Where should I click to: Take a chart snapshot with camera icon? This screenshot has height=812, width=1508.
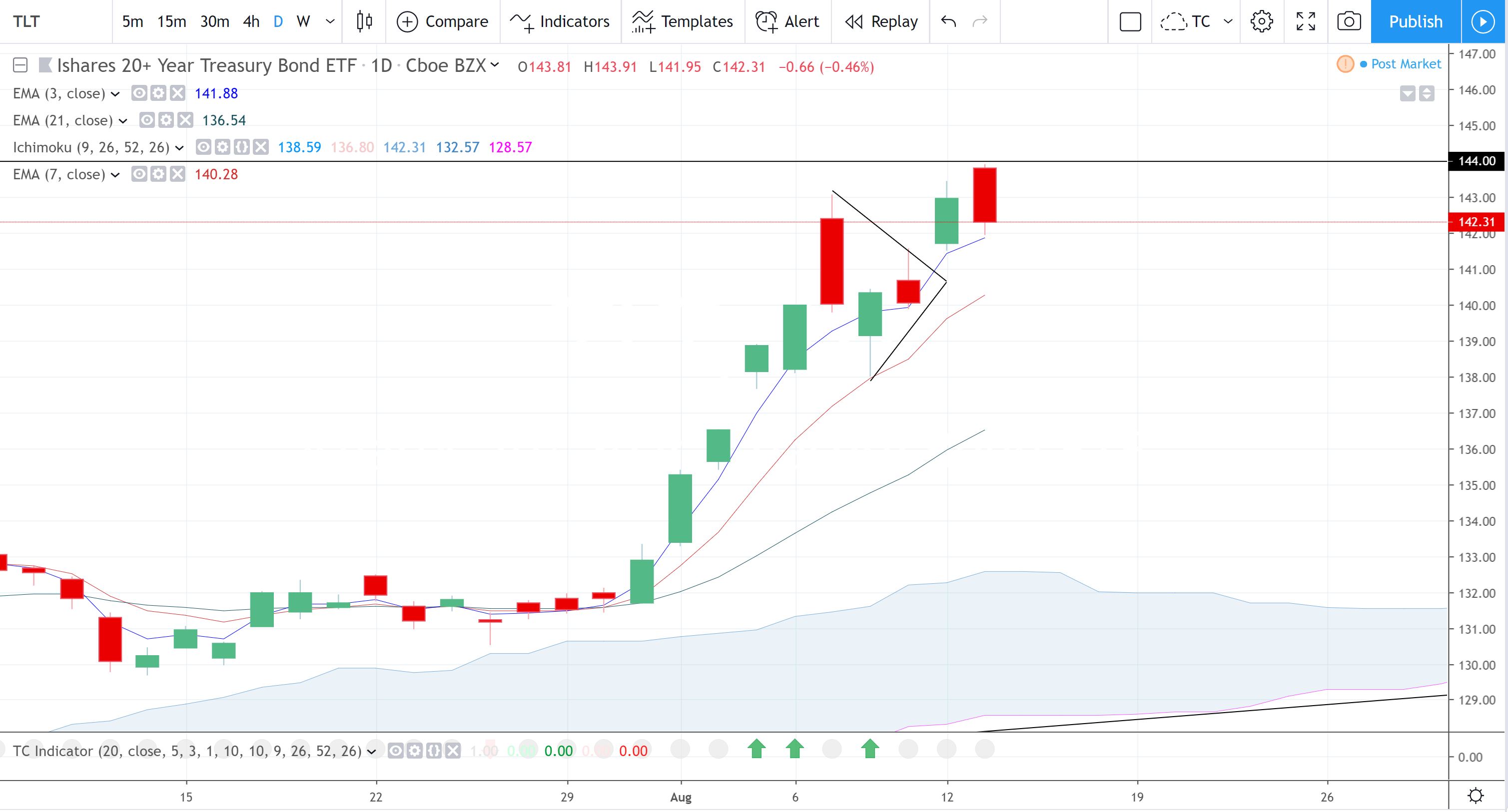coord(1349,21)
